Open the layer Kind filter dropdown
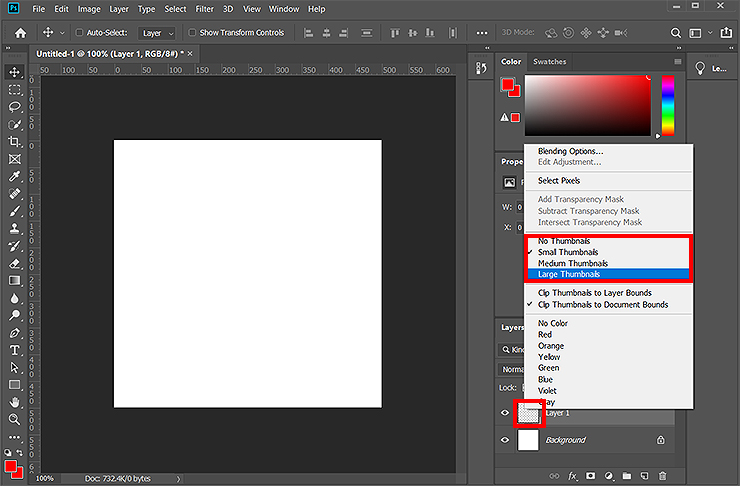This screenshot has height=486, width=740. [511, 350]
